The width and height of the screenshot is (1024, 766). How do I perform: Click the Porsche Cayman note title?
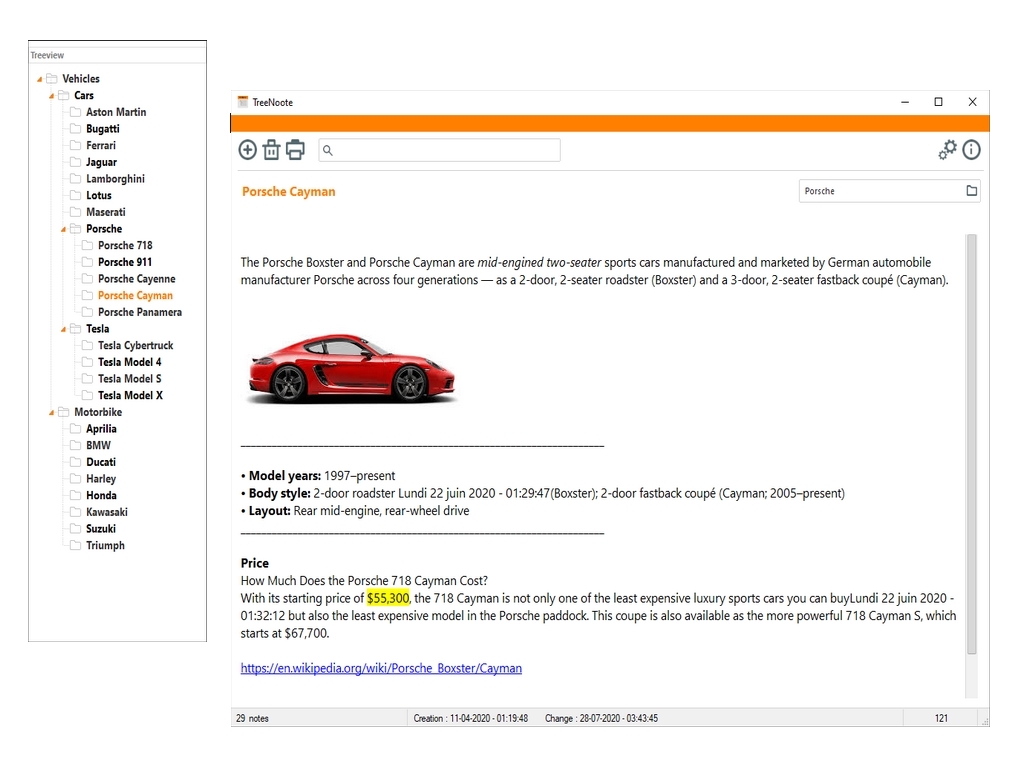(x=289, y=191)
